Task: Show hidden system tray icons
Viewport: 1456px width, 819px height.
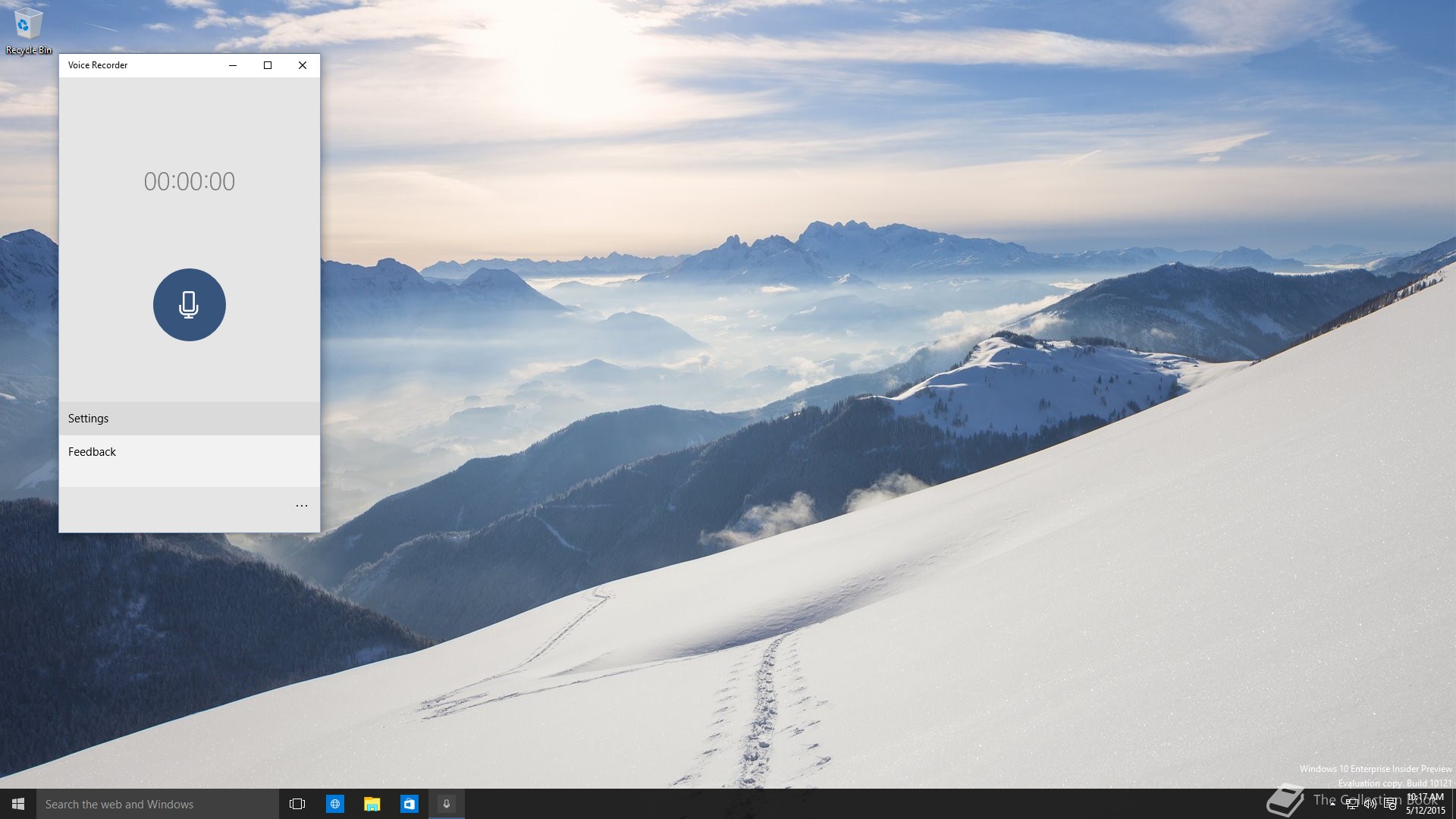Action: [1332, 804]
